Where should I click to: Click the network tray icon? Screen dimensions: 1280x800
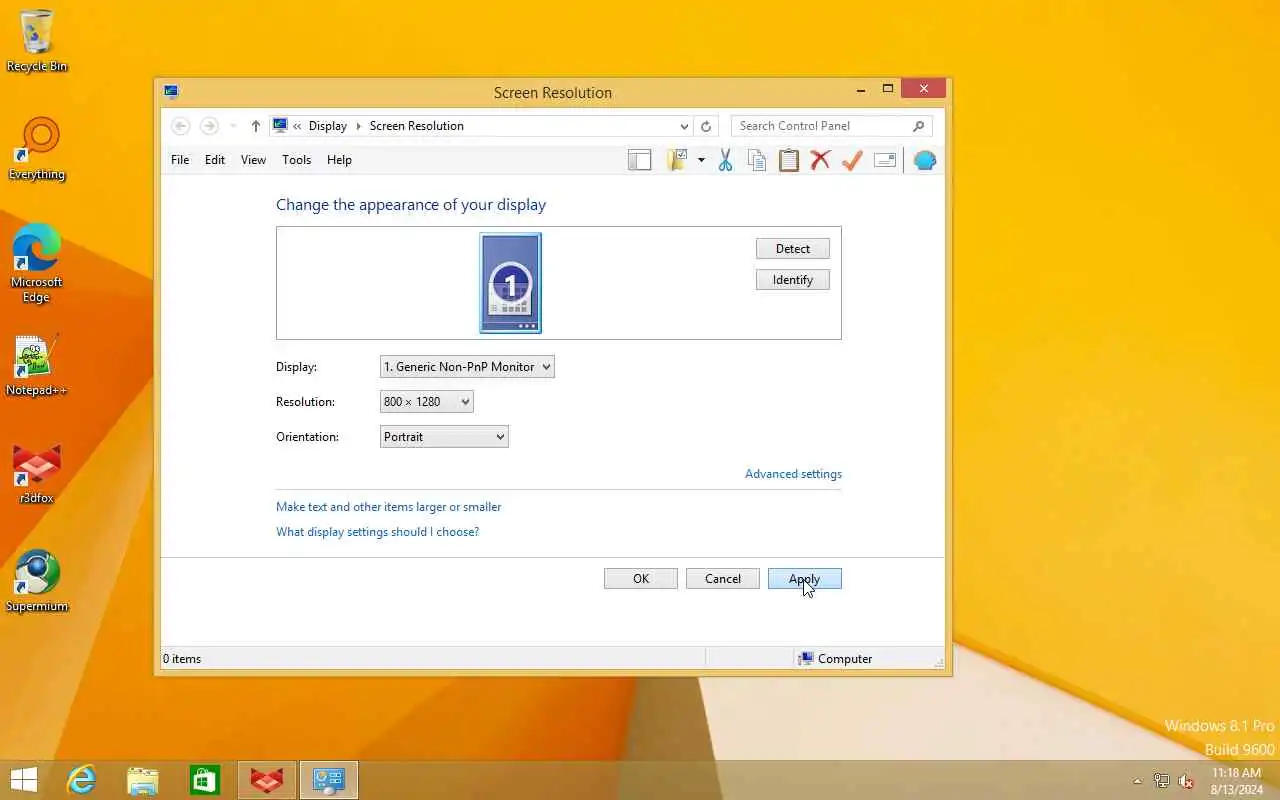click(x=1161, y=781)
